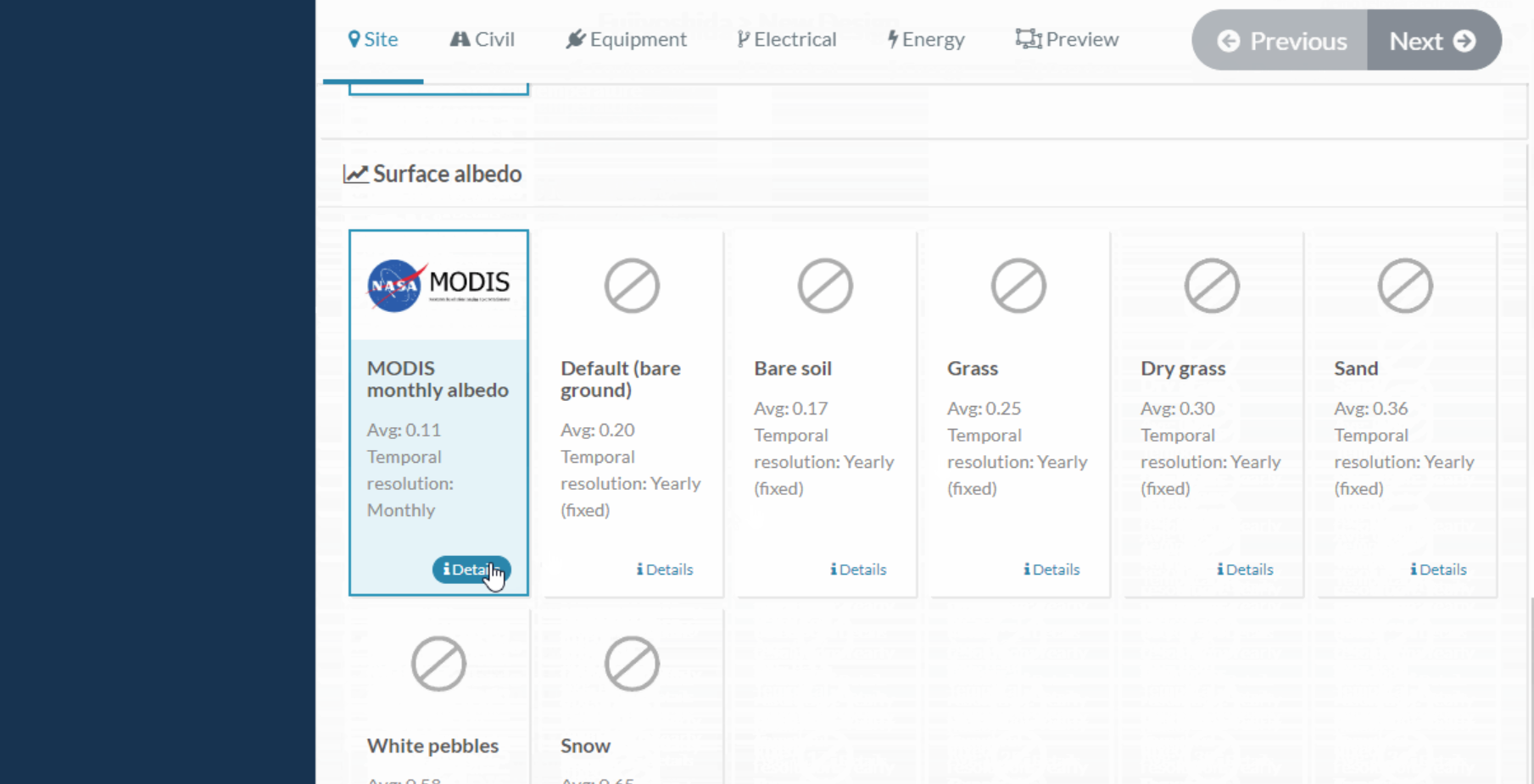Open the Site tab
Viewport: 1534px width, 784px height.
click(x=373, y=39)
